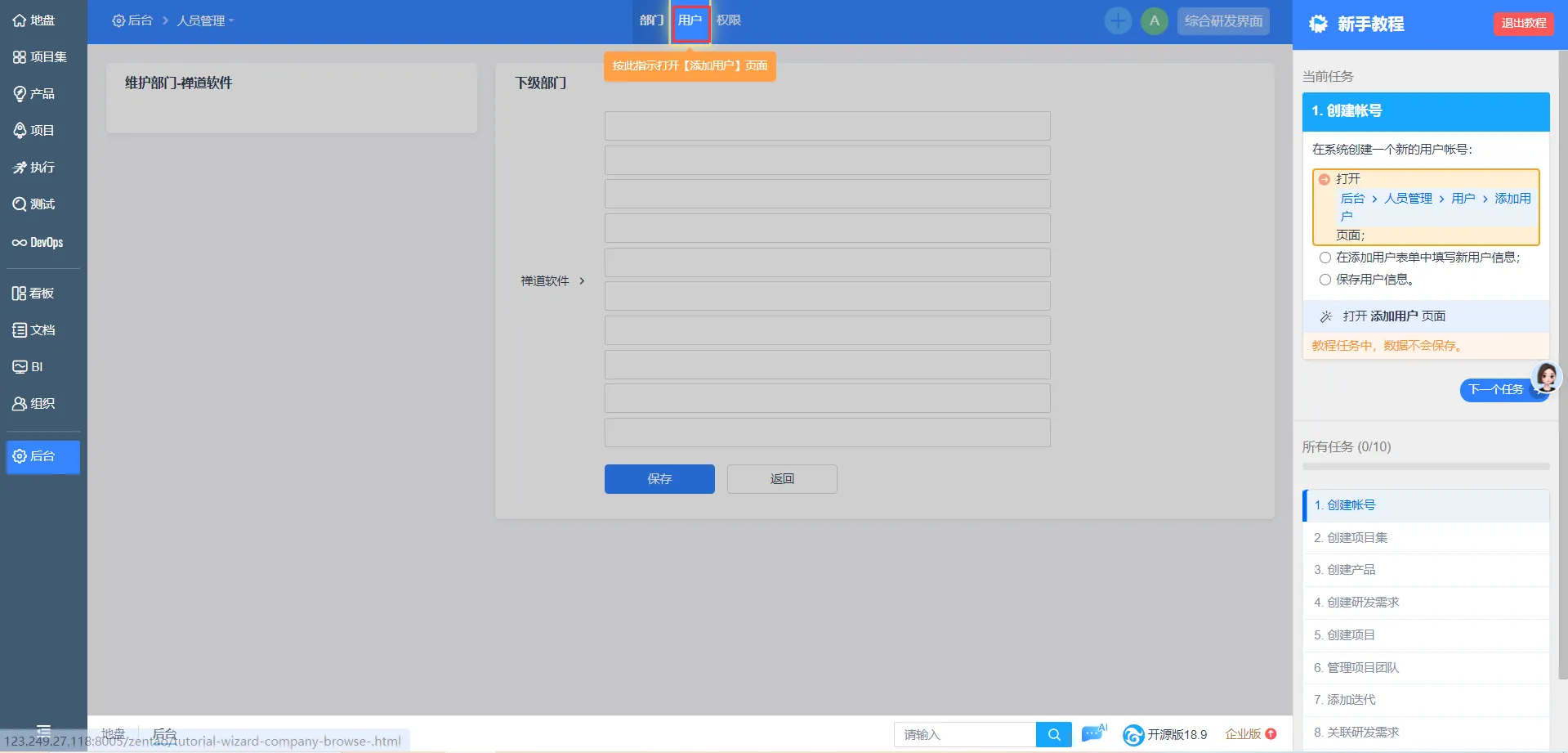Screen dimensions: 1568x753
Task: Click the 打开 添加用户 页面 hint row
Action: point(1426,316)
